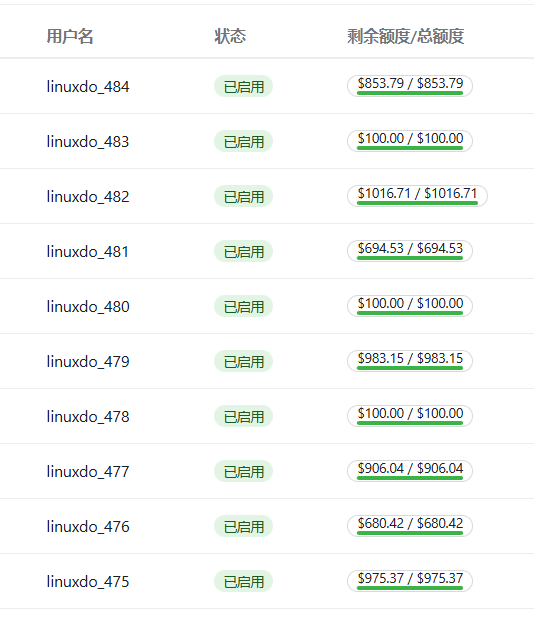534x623 pixels.
Task: Click the $1016.71 / $1016.71 quota bar
Action: point(417,196)
